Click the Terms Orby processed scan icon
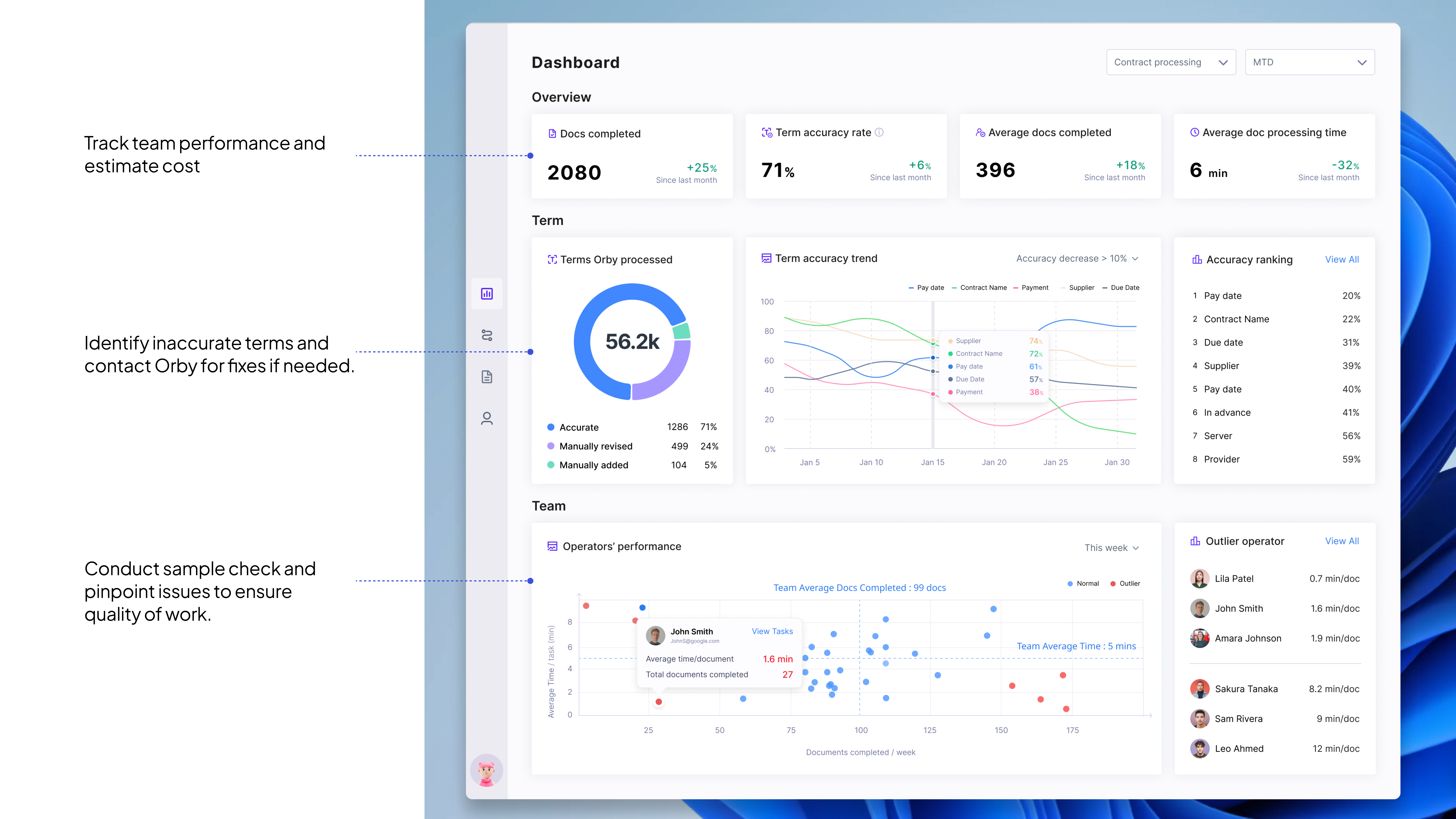This screenshot has width=1456, height=819. pyautogui.click(x=552, y=259)
